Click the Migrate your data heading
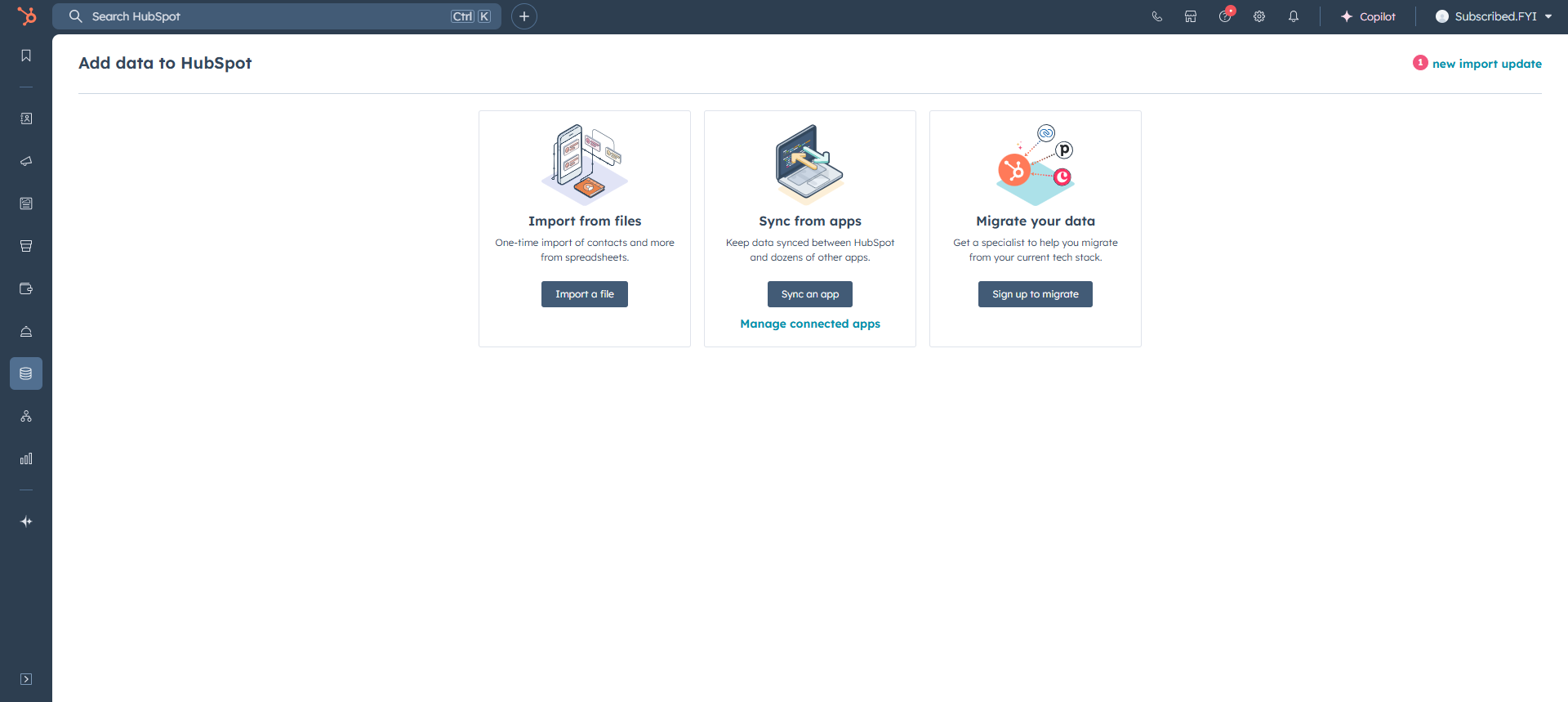 (1036, 221)
